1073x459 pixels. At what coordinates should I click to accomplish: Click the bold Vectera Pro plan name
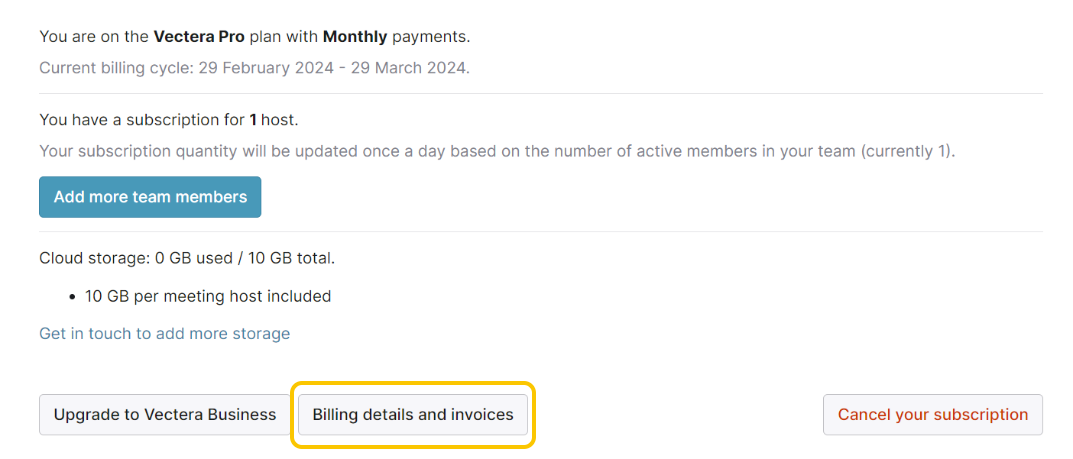click(x=199, y=37)
